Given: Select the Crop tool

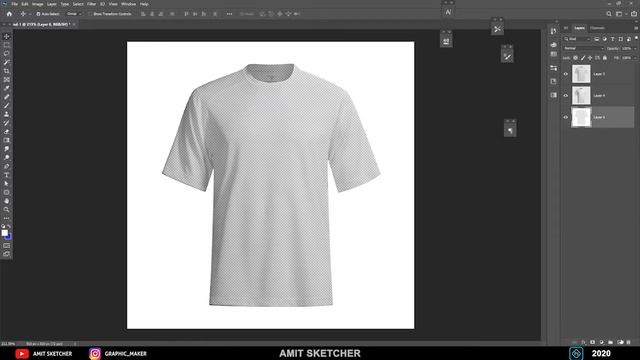Looking at the screenshot, I should coord(7,71).
